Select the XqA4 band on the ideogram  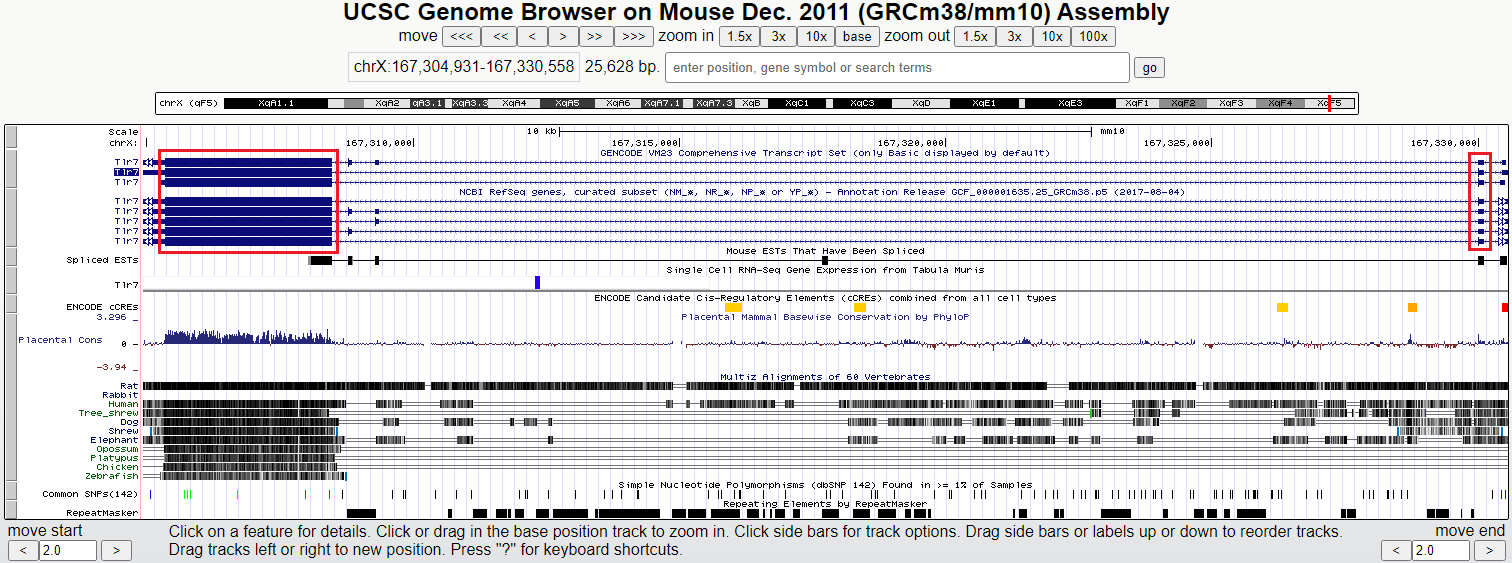[515, 103]
